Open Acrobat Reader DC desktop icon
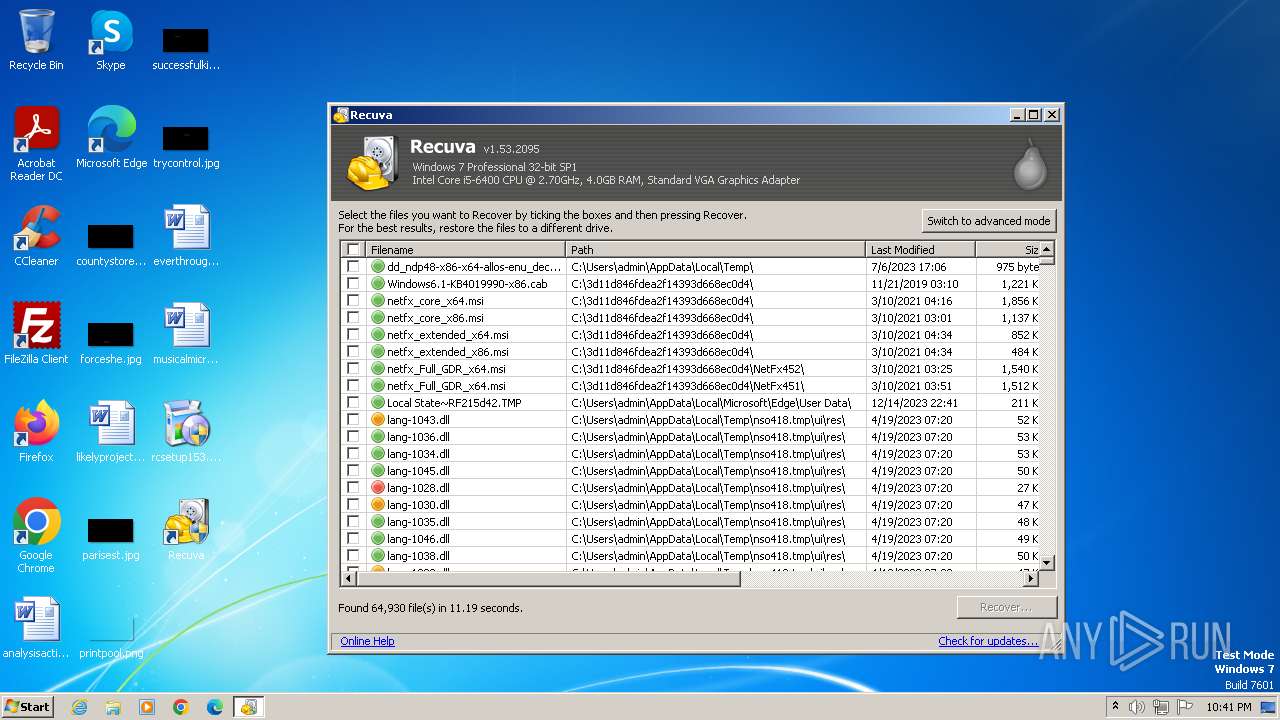 [36, 144]
